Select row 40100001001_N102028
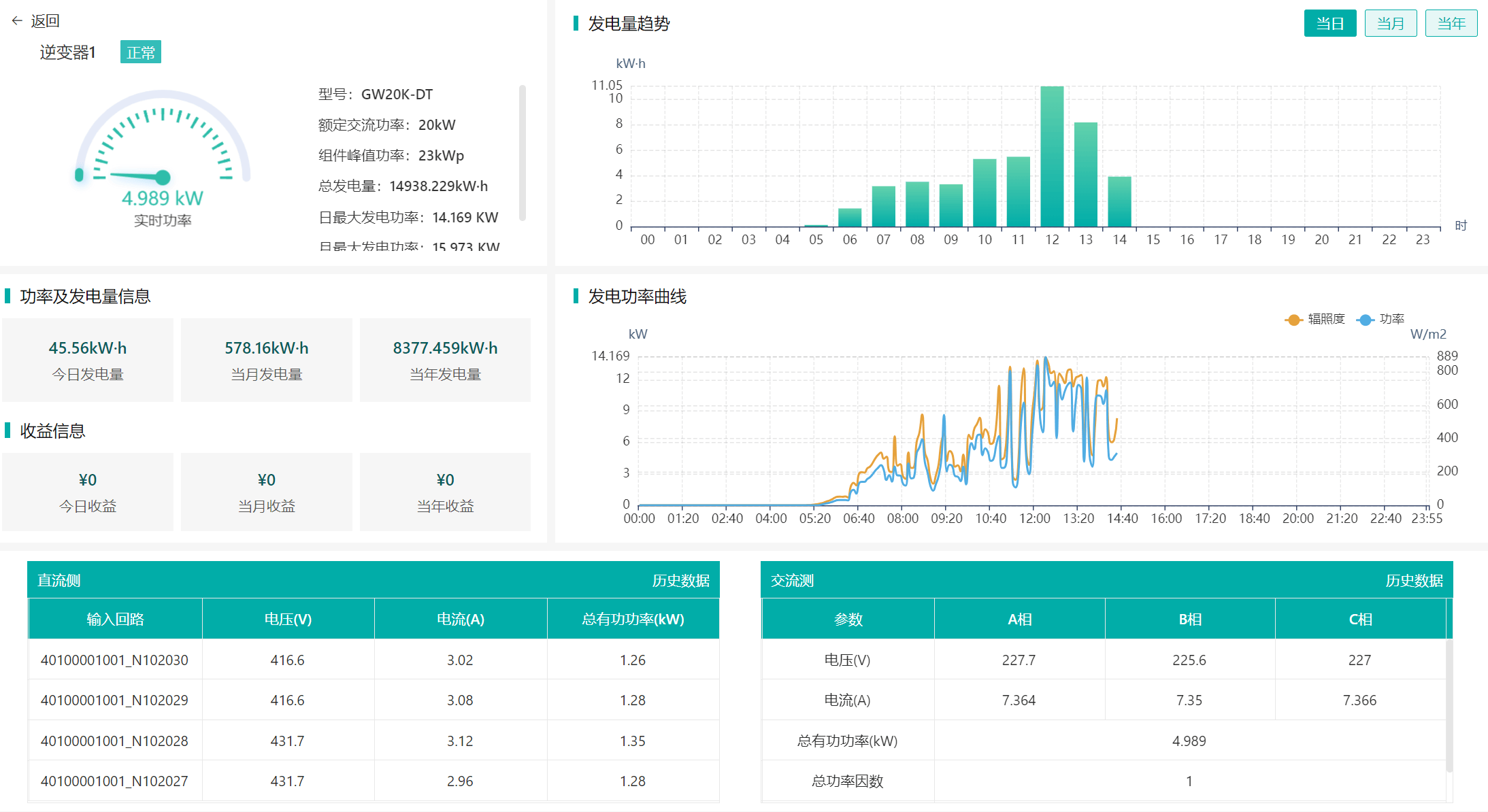This screenshot has width=1488, height=812. point(374,741)
